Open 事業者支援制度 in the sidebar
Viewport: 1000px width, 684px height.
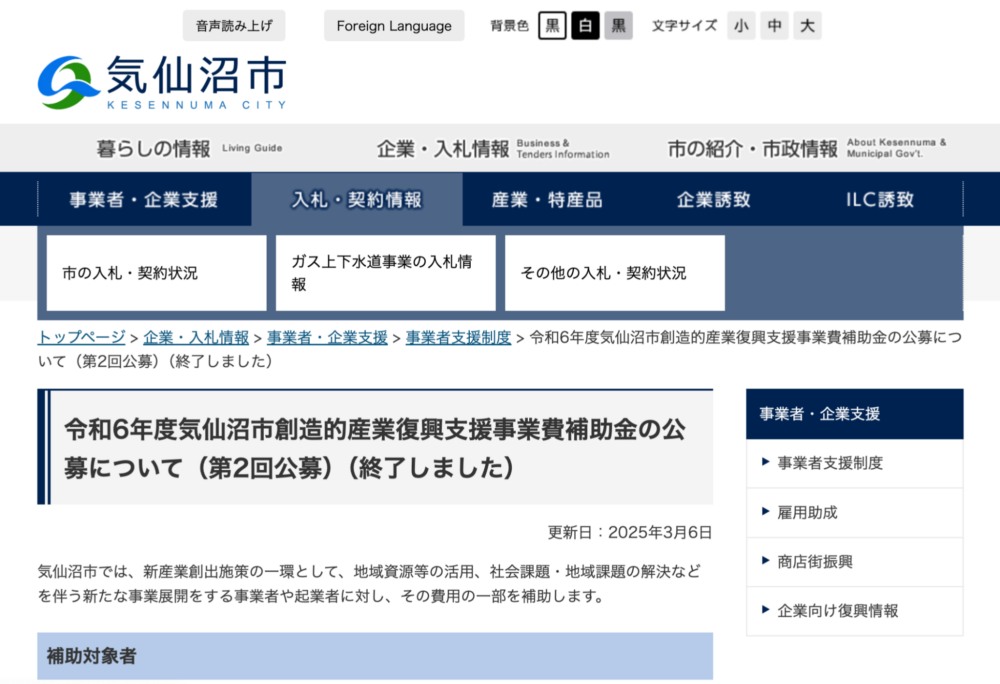tap(855, 463)
